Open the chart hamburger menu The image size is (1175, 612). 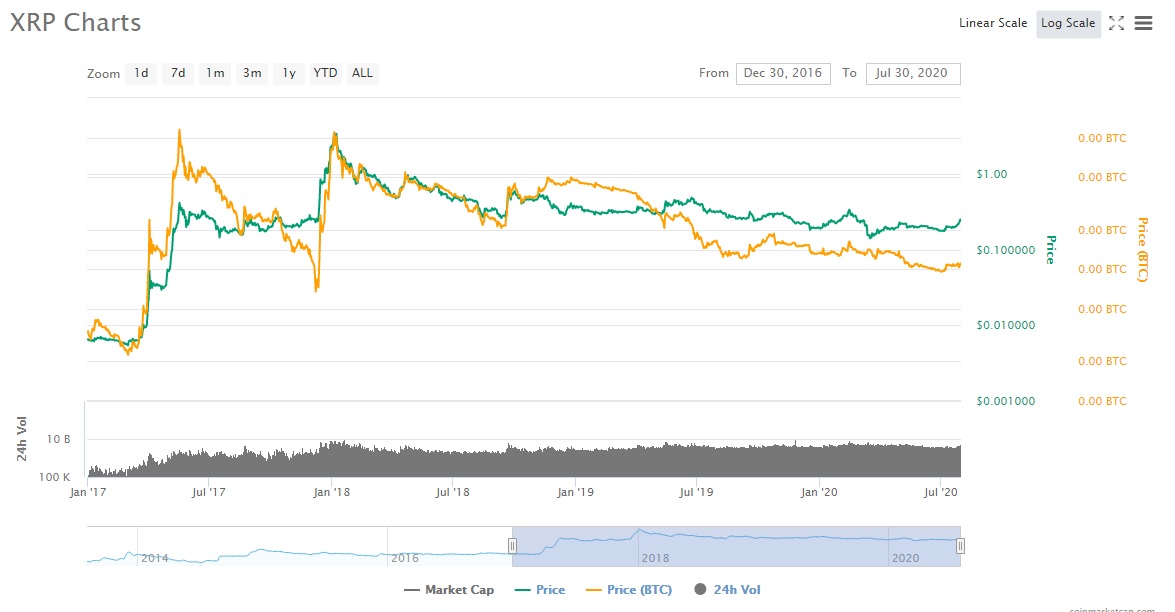(1143, 23)
